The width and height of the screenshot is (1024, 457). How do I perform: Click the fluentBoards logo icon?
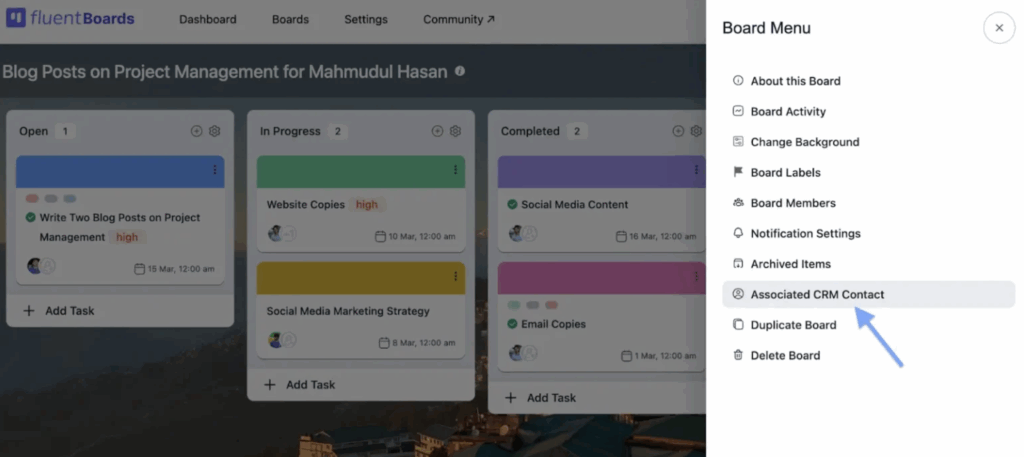(16, 19)
